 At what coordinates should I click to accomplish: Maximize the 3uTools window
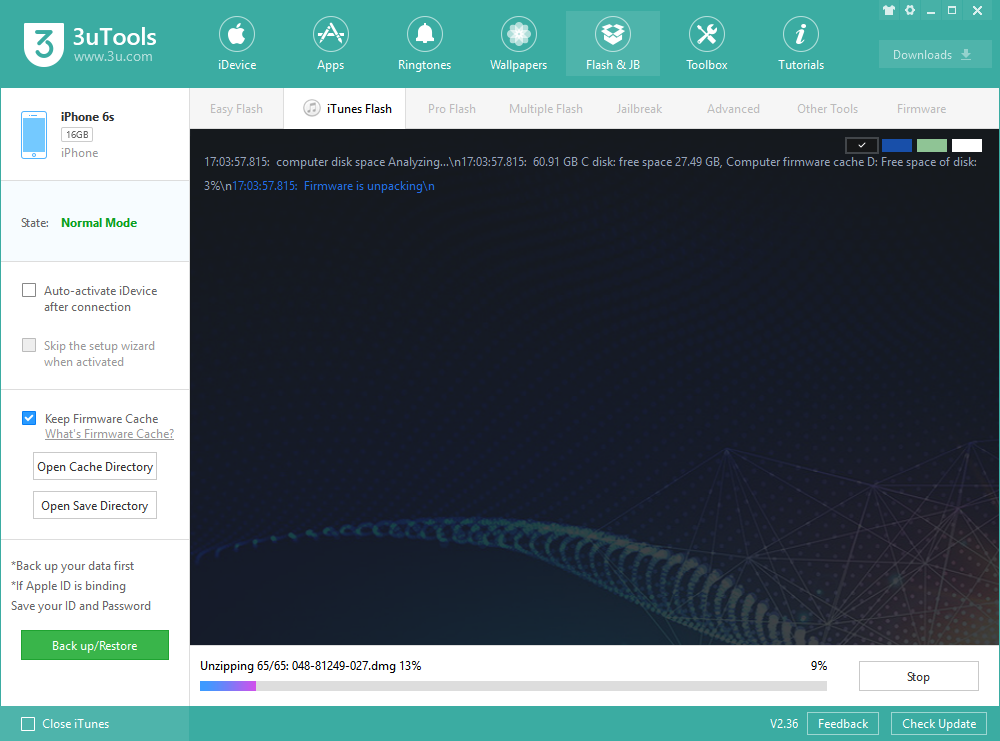tap(952, 10)
